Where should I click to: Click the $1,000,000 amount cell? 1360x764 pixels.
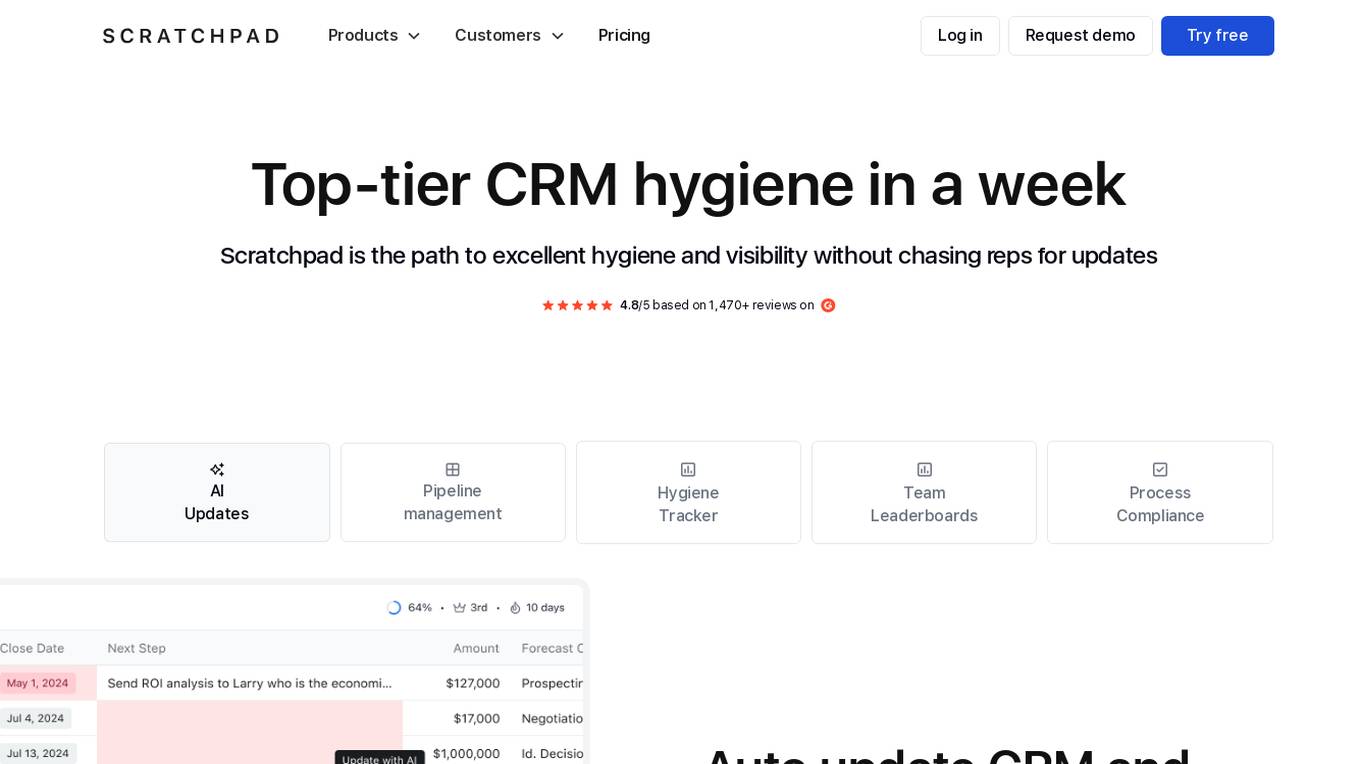point(466,753)
